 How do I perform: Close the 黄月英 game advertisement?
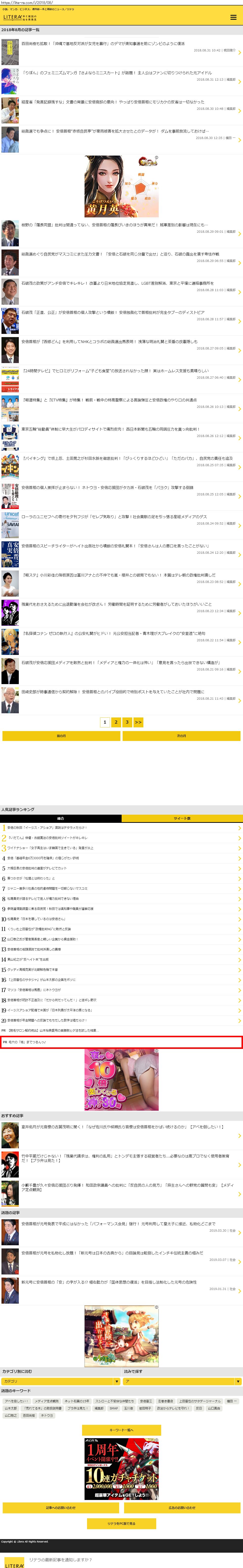tap(156, 158)
